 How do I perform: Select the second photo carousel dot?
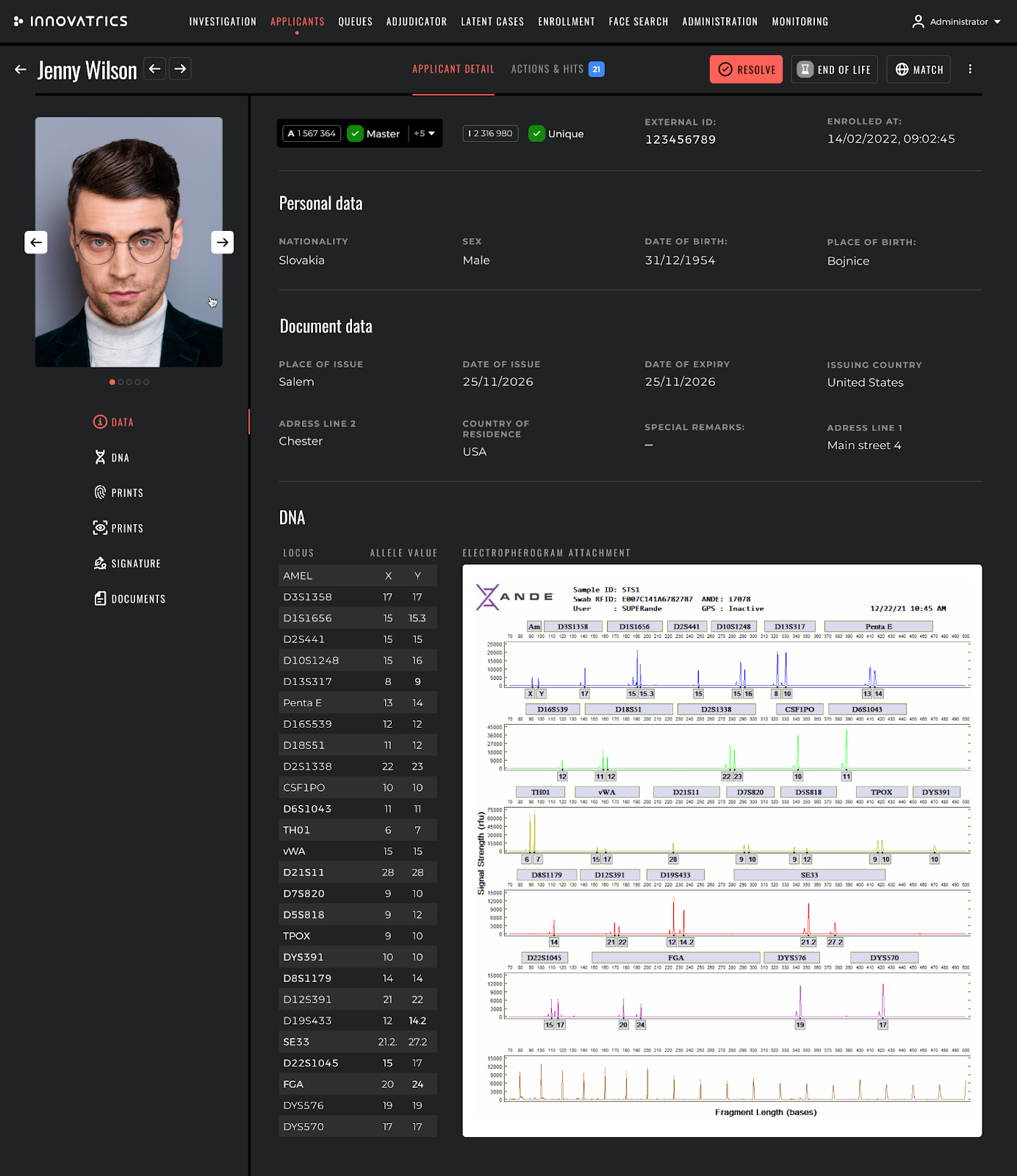[121, 382]
